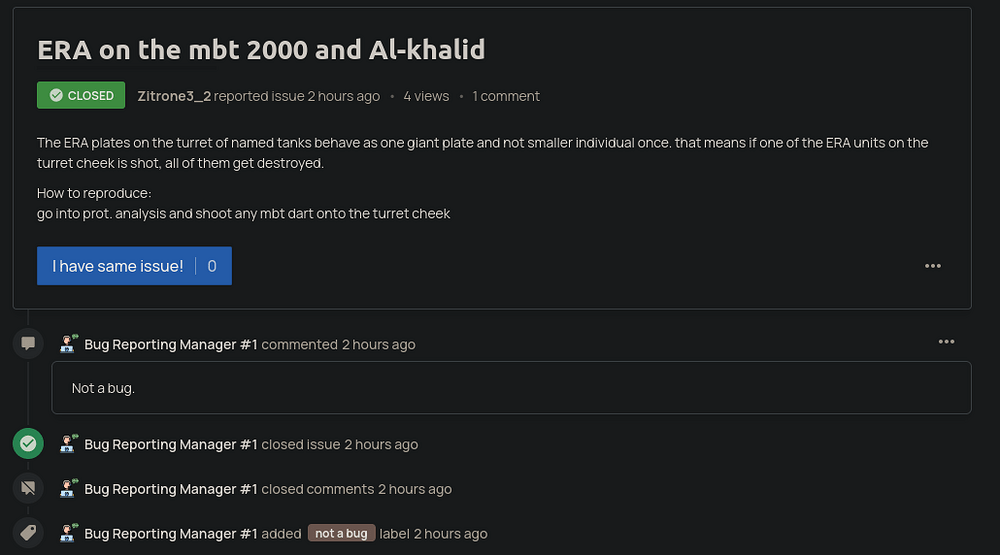Click '1 comment' count in issue header
The image size is (1000, 555).
506,96
